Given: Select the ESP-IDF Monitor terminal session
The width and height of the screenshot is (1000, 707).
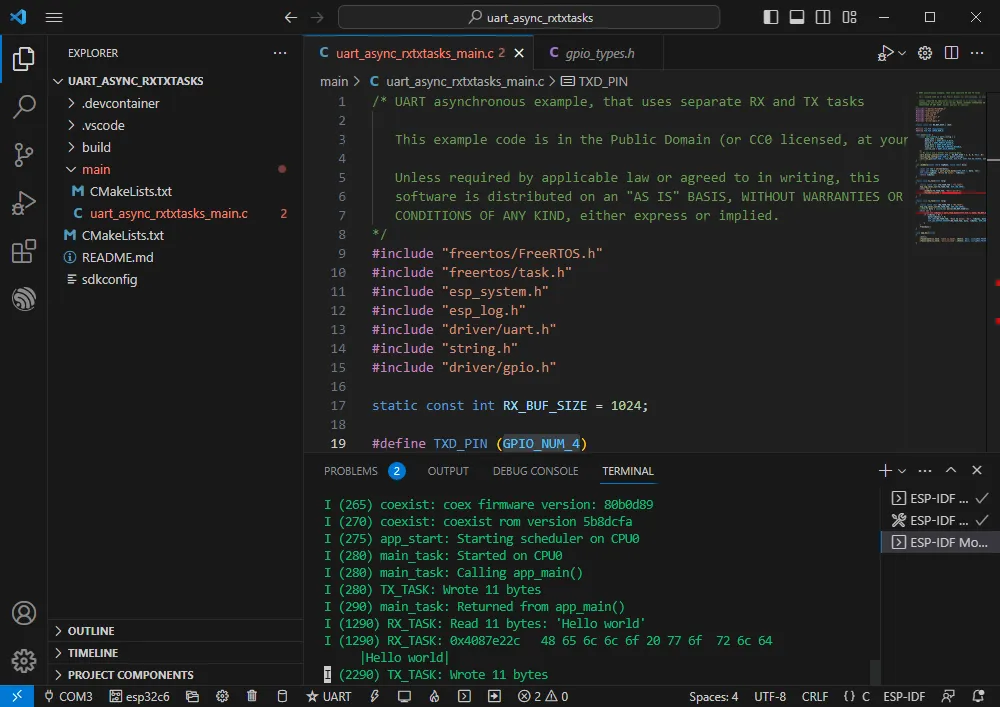Looking at the screenshot, I should point(938,542).
